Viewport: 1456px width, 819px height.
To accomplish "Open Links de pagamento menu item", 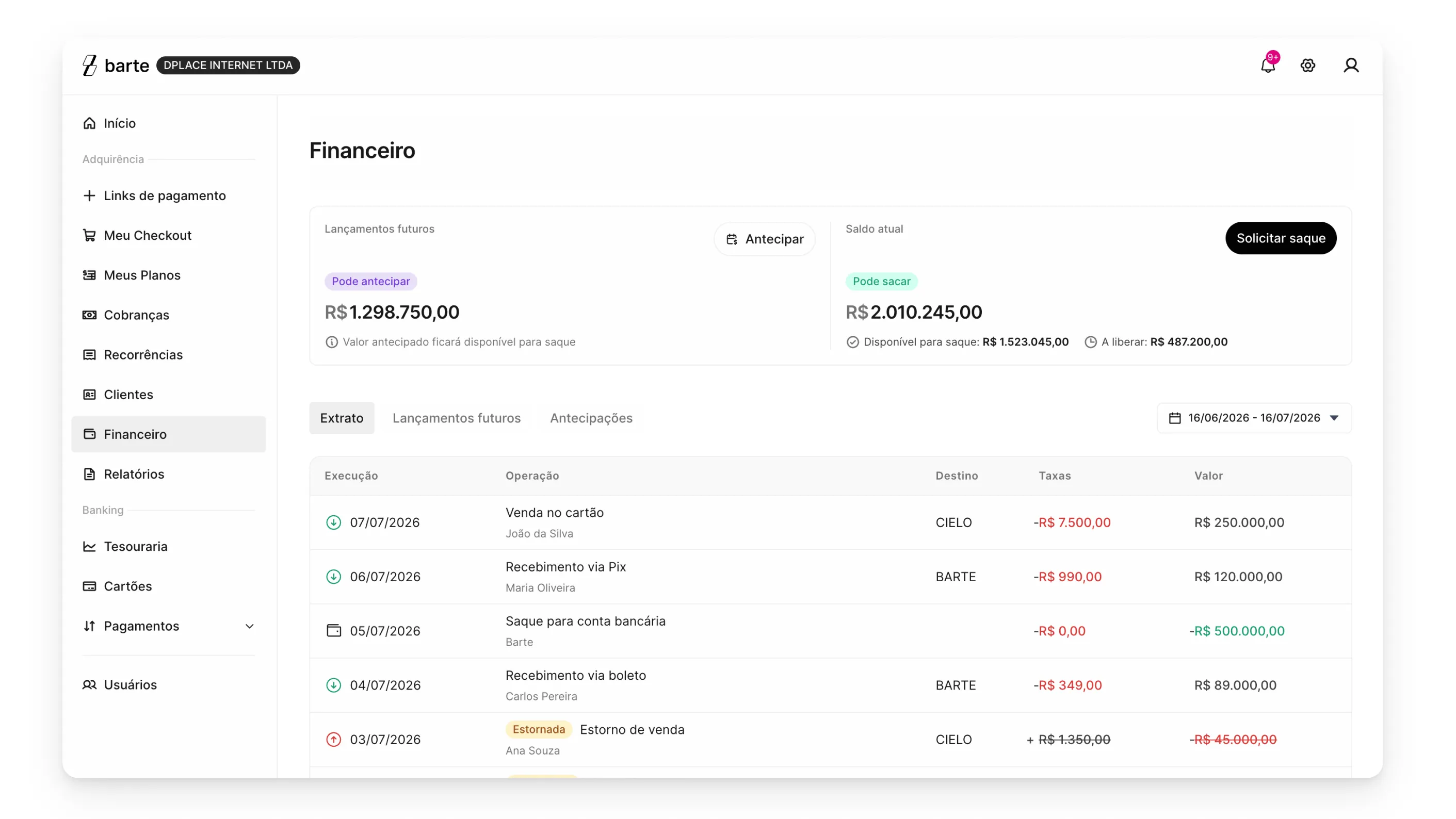I will (168, 195).
